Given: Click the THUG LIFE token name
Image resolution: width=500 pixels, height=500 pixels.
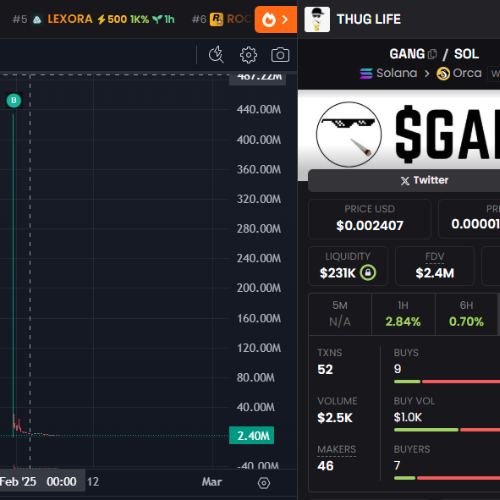Looking at the screenshot, I should (x=369, y=19).
